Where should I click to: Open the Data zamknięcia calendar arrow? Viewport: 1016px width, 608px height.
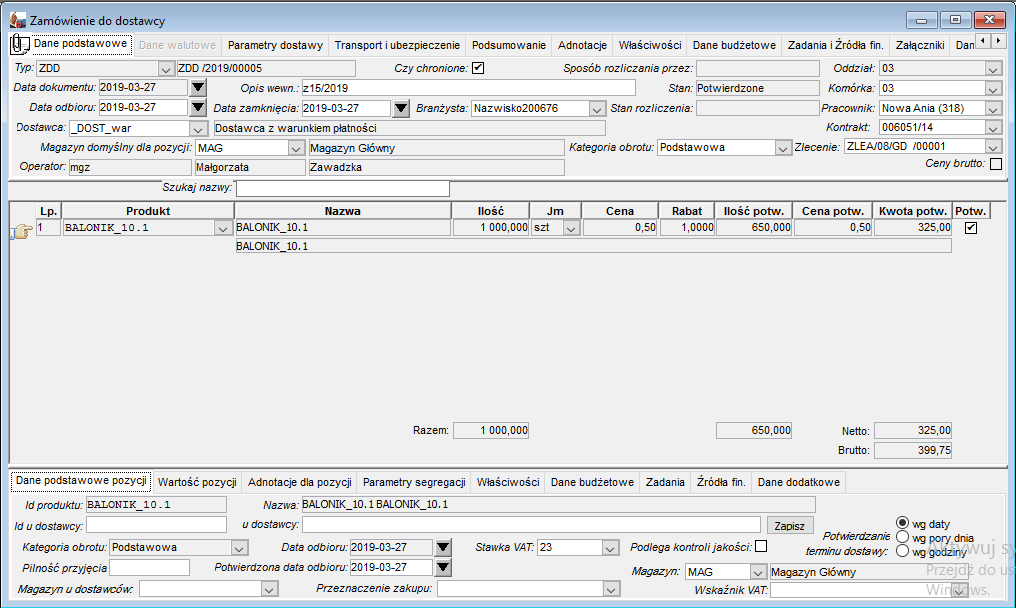401,108
